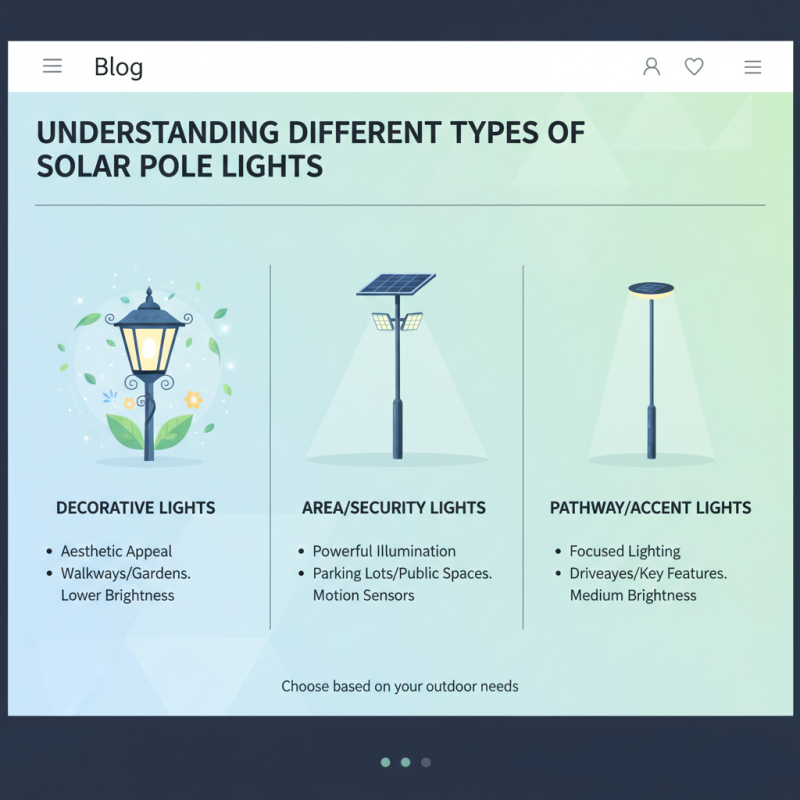
Task: Click the article title about solar pole lights
Action: 310,148
